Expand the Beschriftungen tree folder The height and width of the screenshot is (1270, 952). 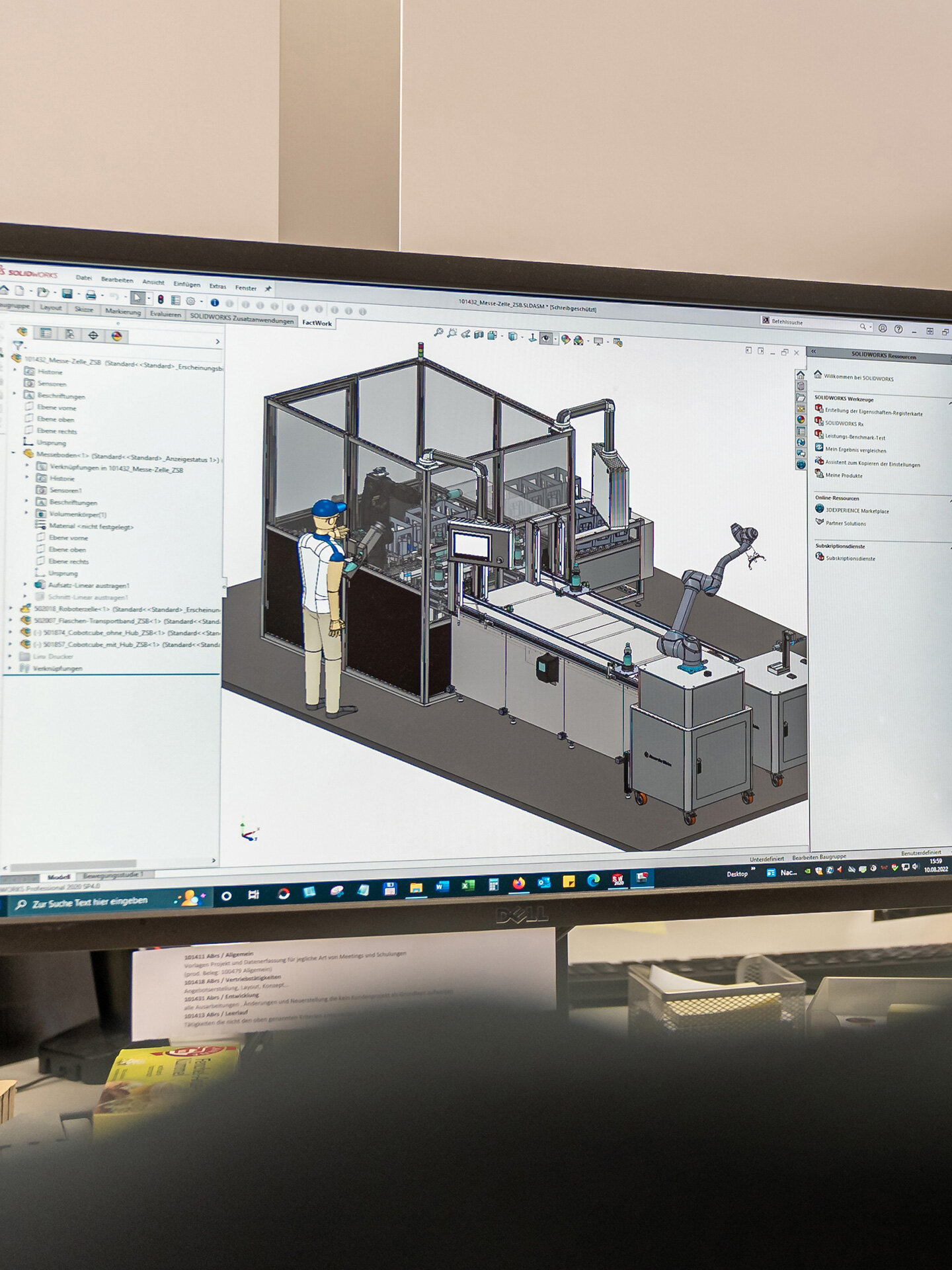(x=16, y=394)
